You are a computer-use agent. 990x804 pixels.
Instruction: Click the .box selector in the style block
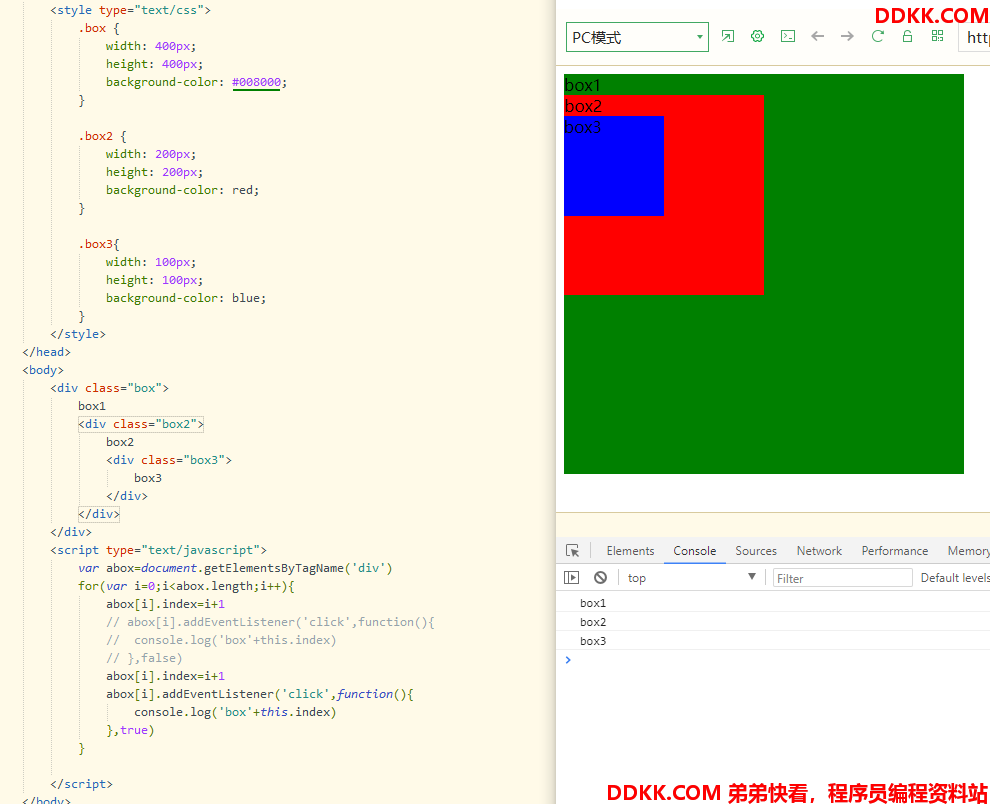point(92,28)
